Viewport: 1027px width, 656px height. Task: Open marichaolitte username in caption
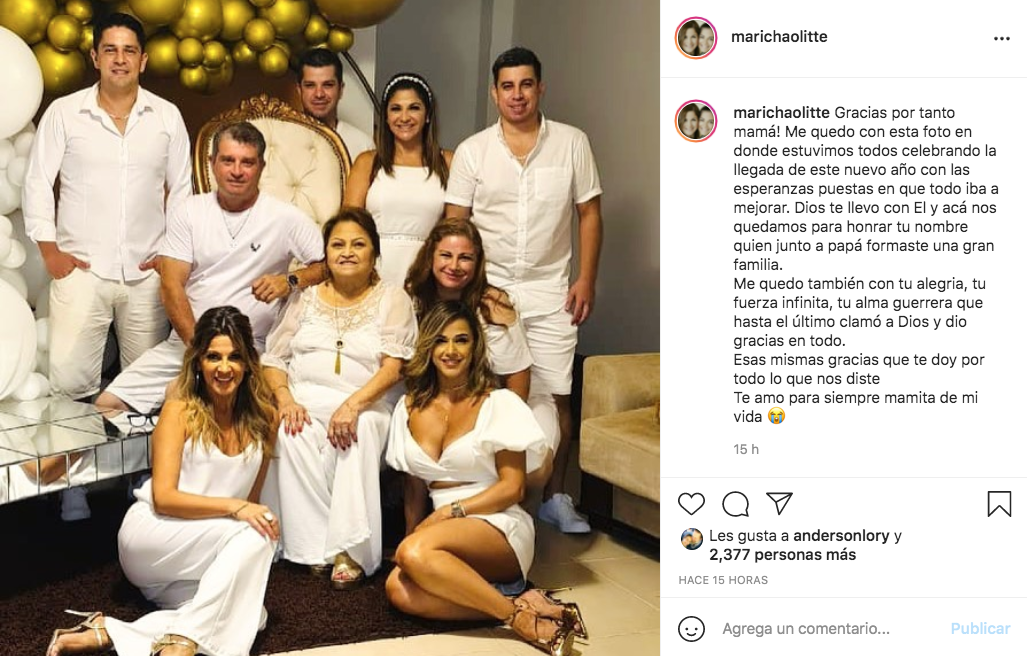pyautogui.click(x=781, y=113)
